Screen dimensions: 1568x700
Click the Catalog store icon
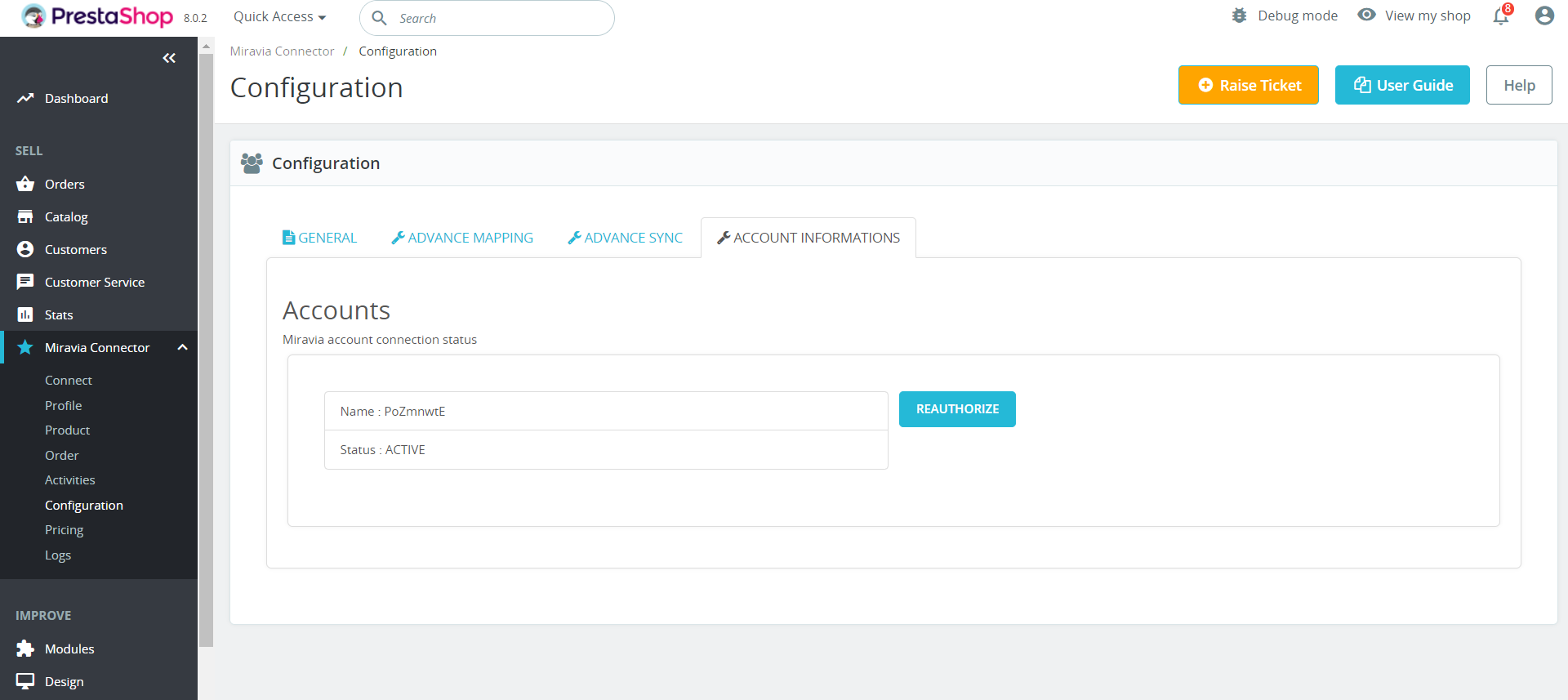tap(25, 216)
